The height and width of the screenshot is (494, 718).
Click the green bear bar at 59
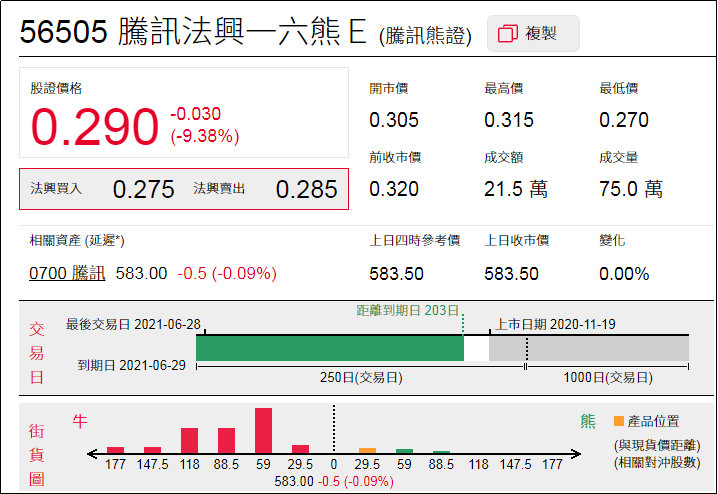point(404,451)
